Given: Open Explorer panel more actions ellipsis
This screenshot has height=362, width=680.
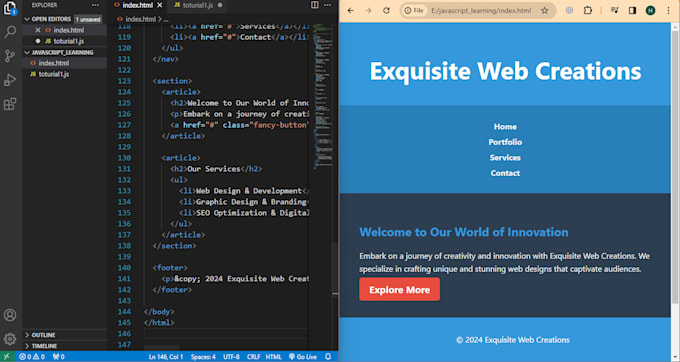Looking at the screenshot, I should pos(95,5).
